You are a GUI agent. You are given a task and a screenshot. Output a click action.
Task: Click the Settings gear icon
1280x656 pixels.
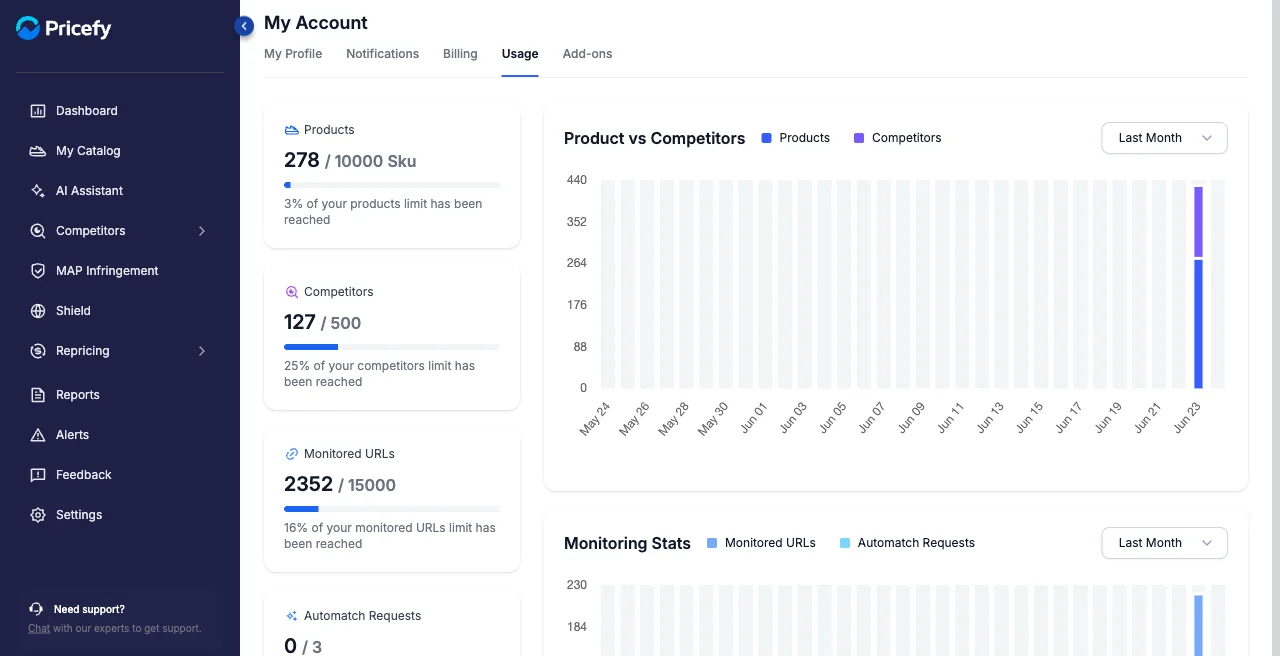(x=38, y=515)
